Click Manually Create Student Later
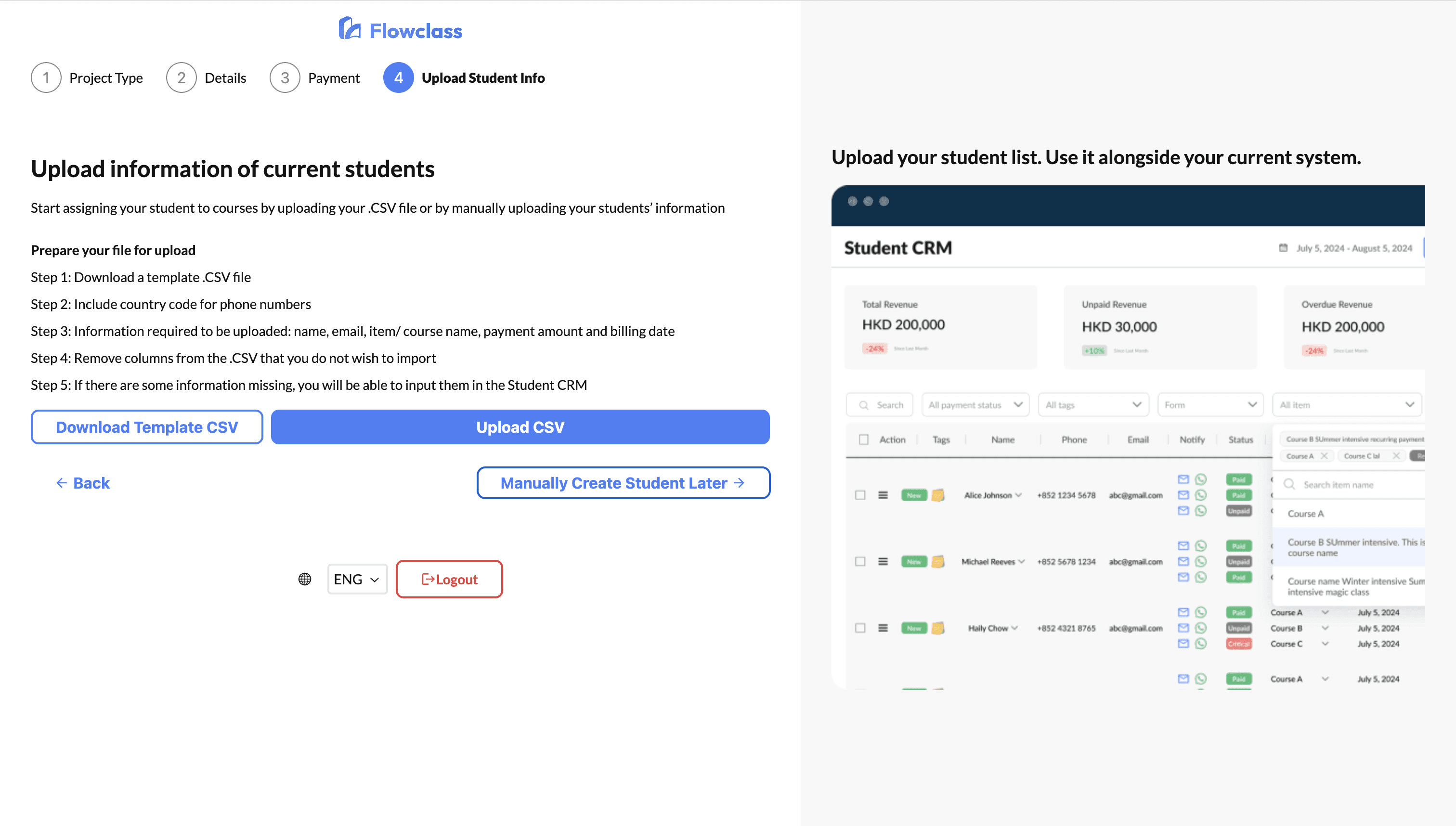The height and width of the screenshot is (826, 1456). [x=623, y=483]
